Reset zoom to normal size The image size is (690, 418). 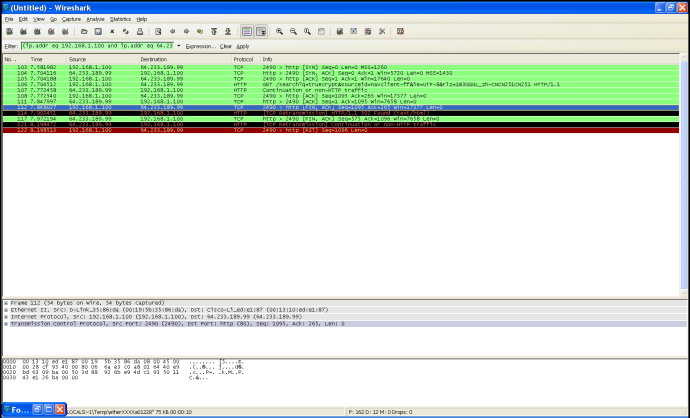(x=307, y=32)
